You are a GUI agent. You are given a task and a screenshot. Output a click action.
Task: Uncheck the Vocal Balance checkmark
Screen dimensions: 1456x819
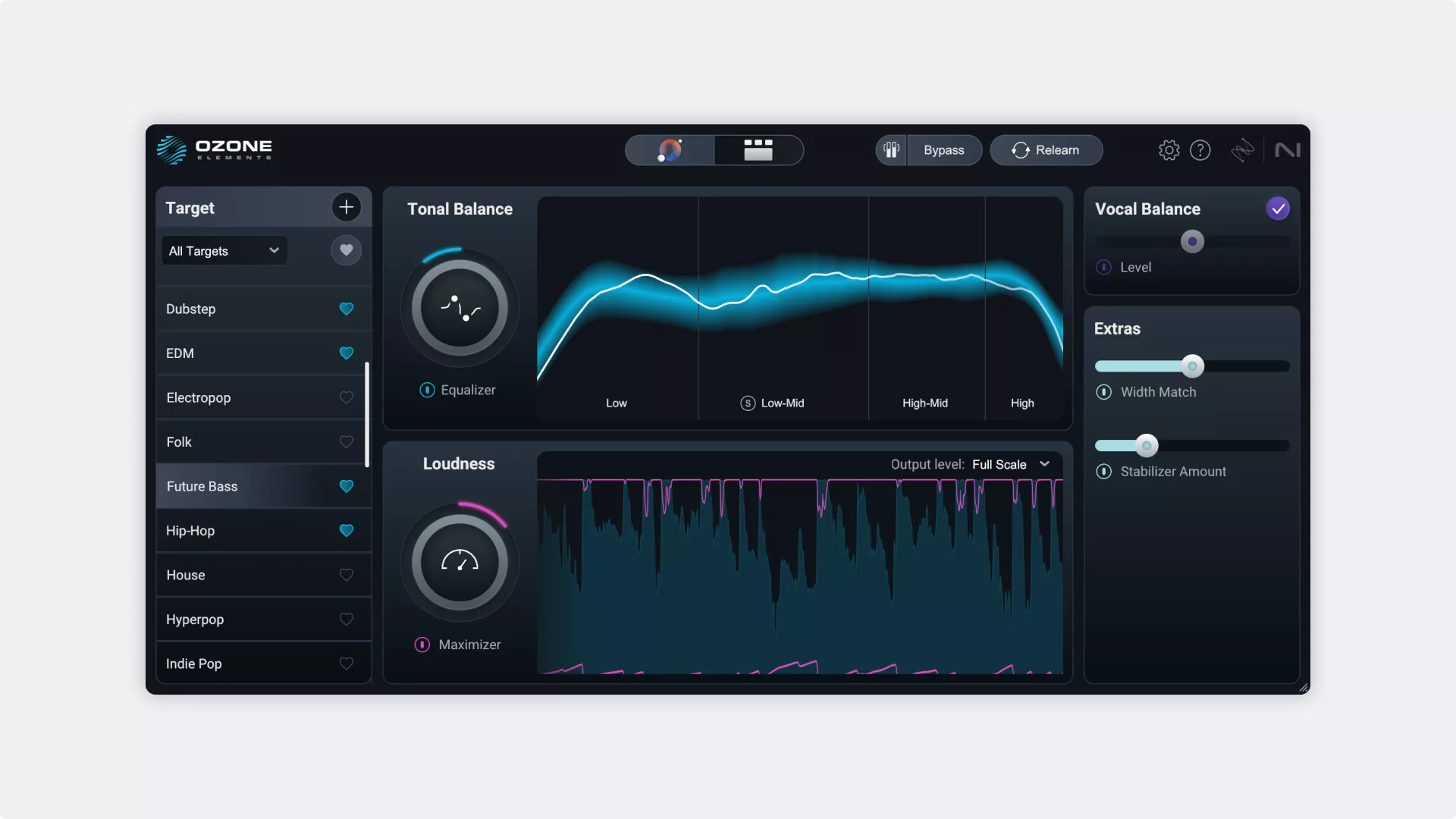click(x=1278, y=209)
